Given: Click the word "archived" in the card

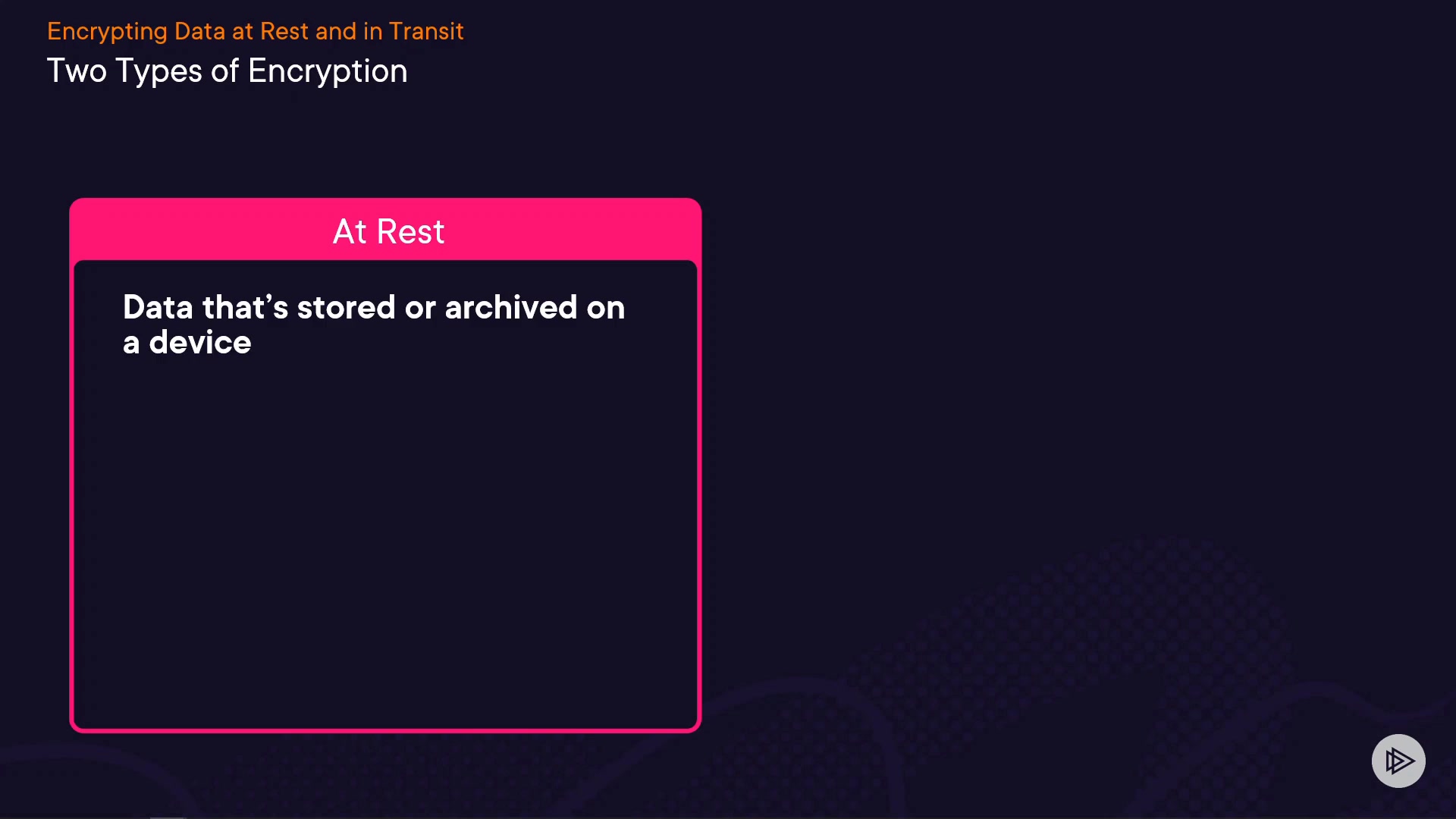Looking at the screenshot, I should [x=511, y=308].
